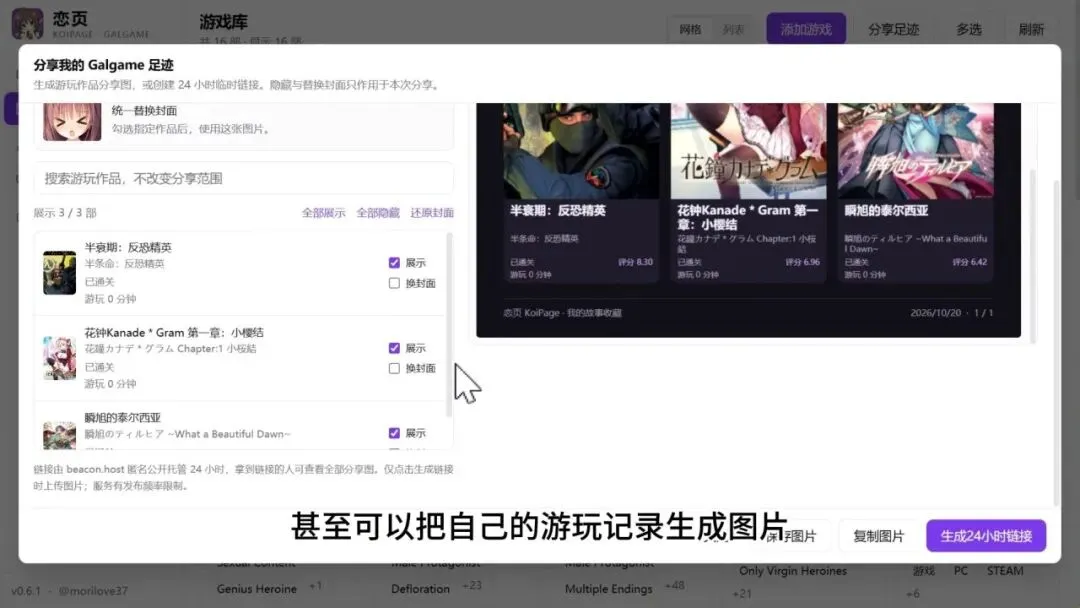Toggle 换封面 checkbox for 花钟Kanade Gram
Screen dimensions: 1080x608
pyautogui.click(x=394, y=368)
